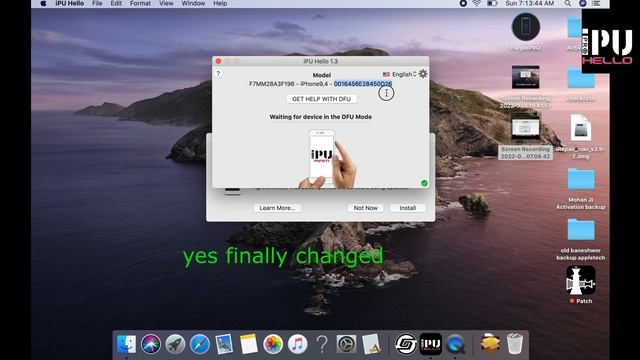Open the black-white S logo Dock app

[406, 344]
